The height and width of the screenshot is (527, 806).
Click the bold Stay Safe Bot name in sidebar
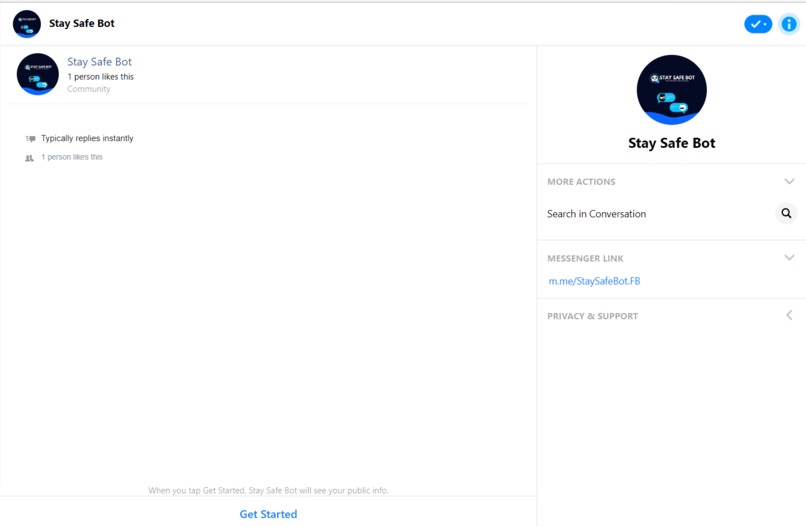(x=671, y=143)
